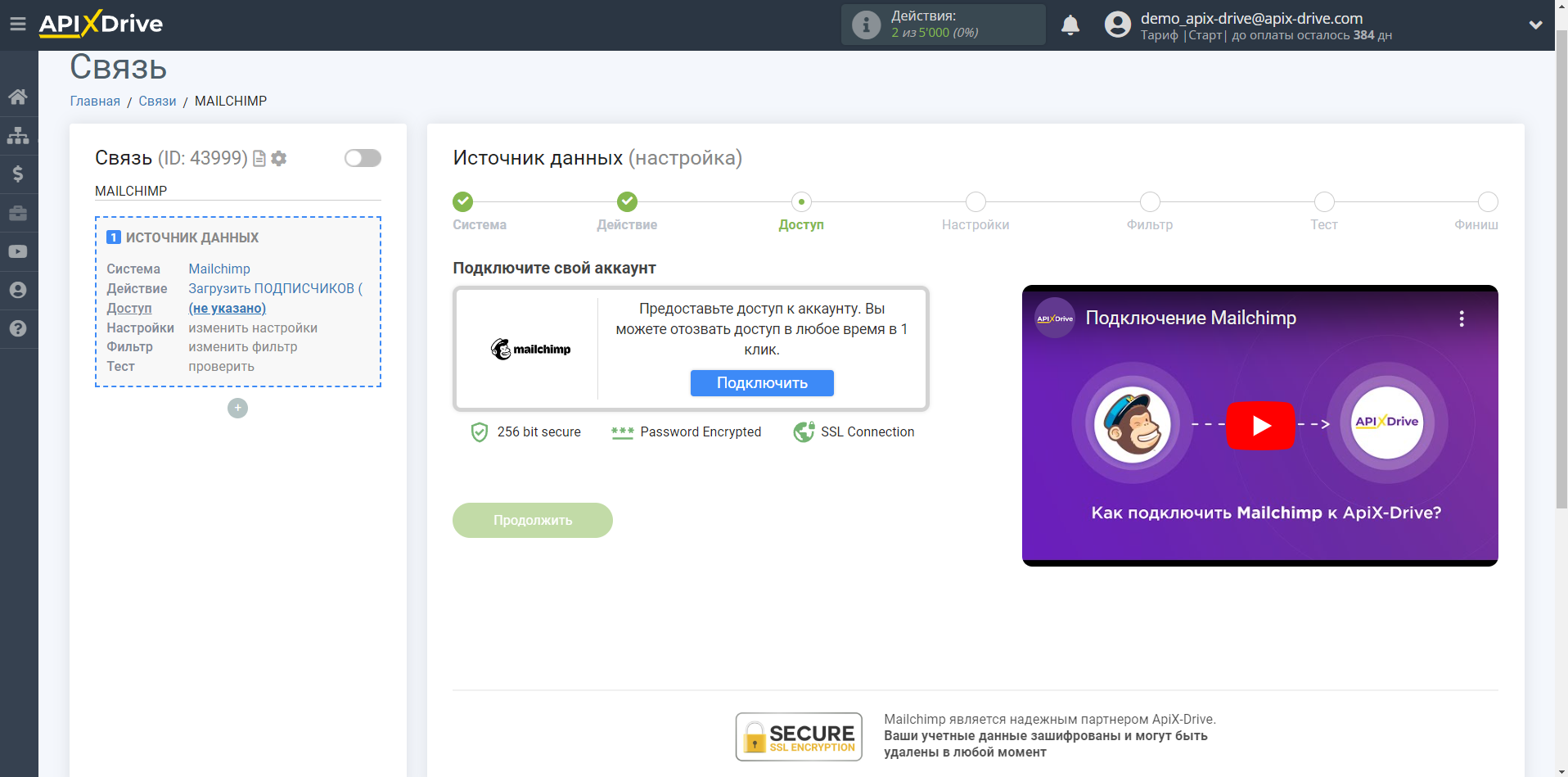Open the Связи breadcrumb link
The width and height of the screenshot is (1568, 777).
point(157,102)
